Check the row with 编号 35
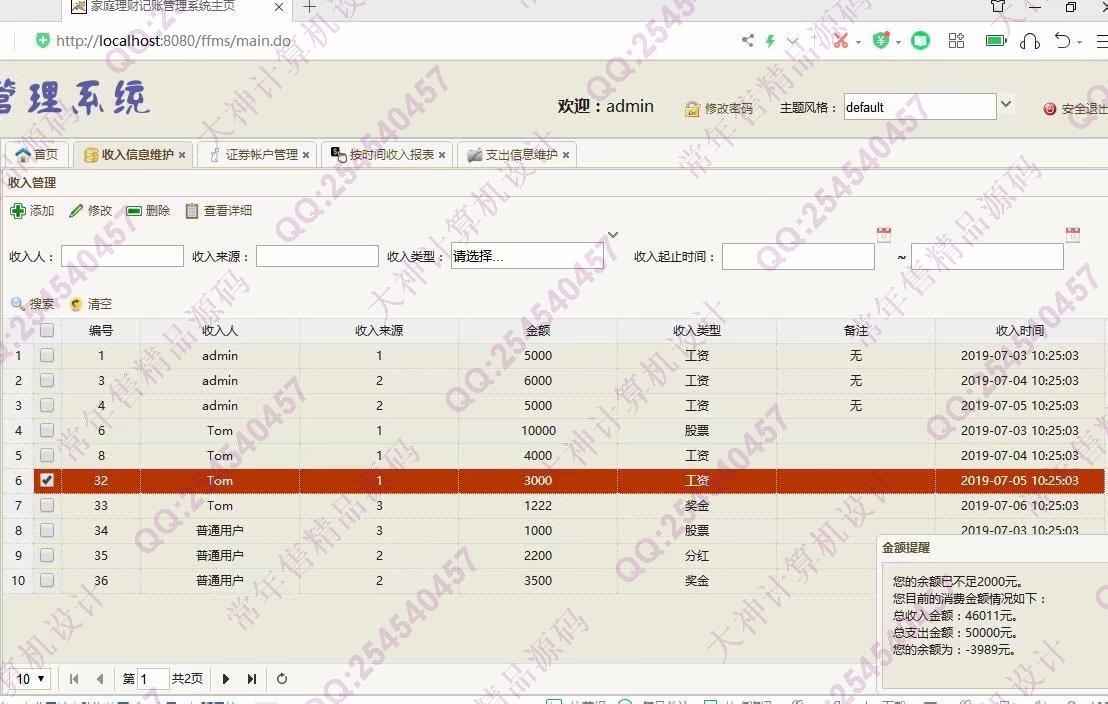 47,556
